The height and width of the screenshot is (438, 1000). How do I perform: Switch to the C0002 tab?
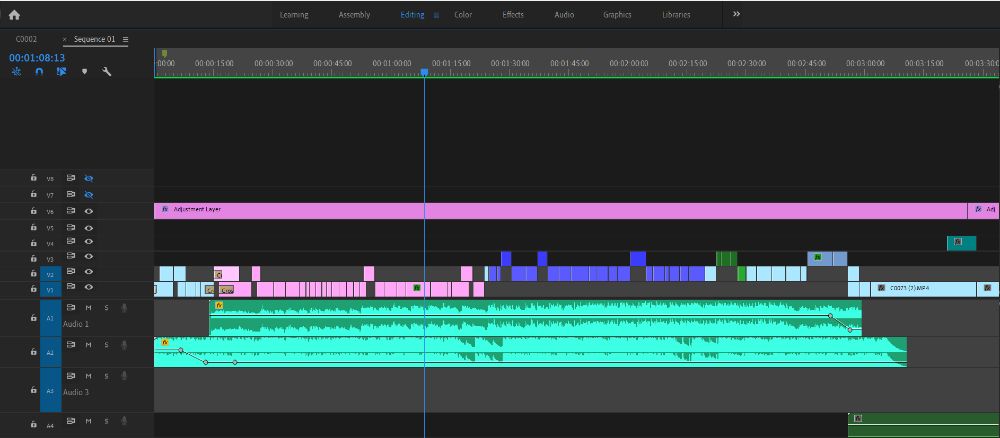click(26, 40)
